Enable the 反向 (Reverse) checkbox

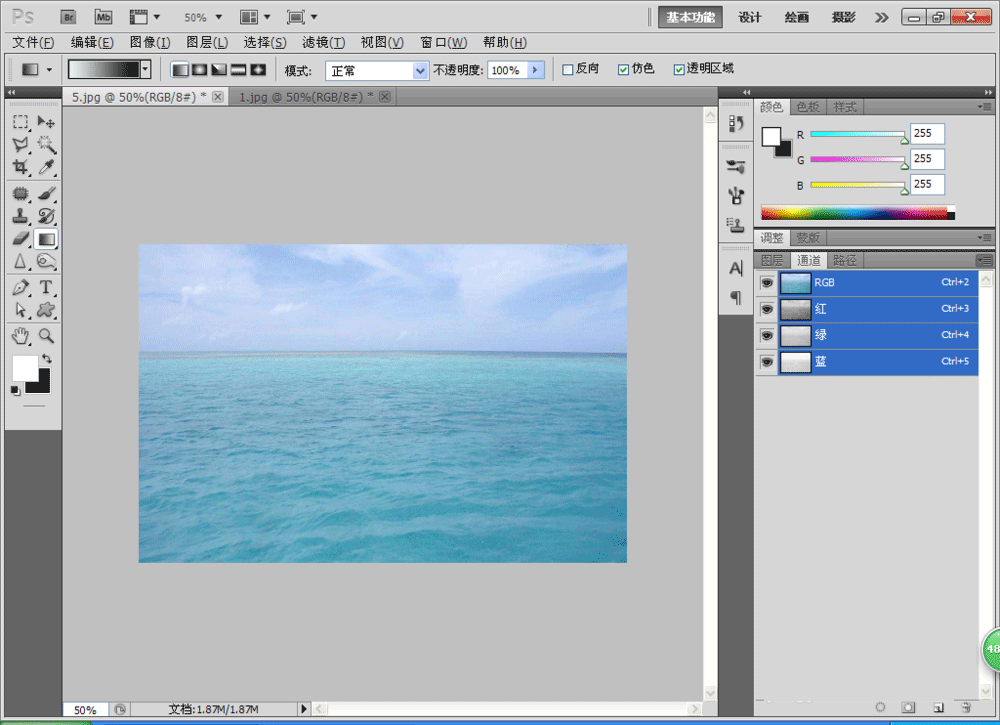568,70
